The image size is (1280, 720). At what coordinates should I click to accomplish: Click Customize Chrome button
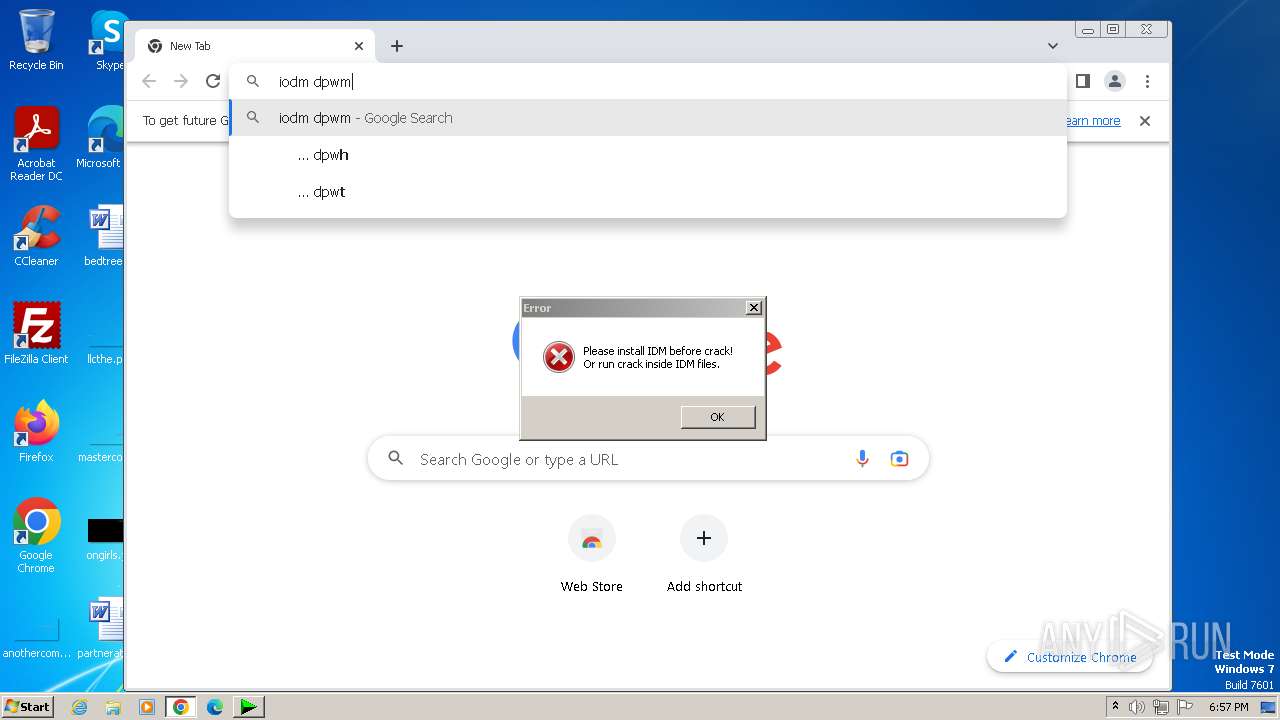(x=1069, y=657)
